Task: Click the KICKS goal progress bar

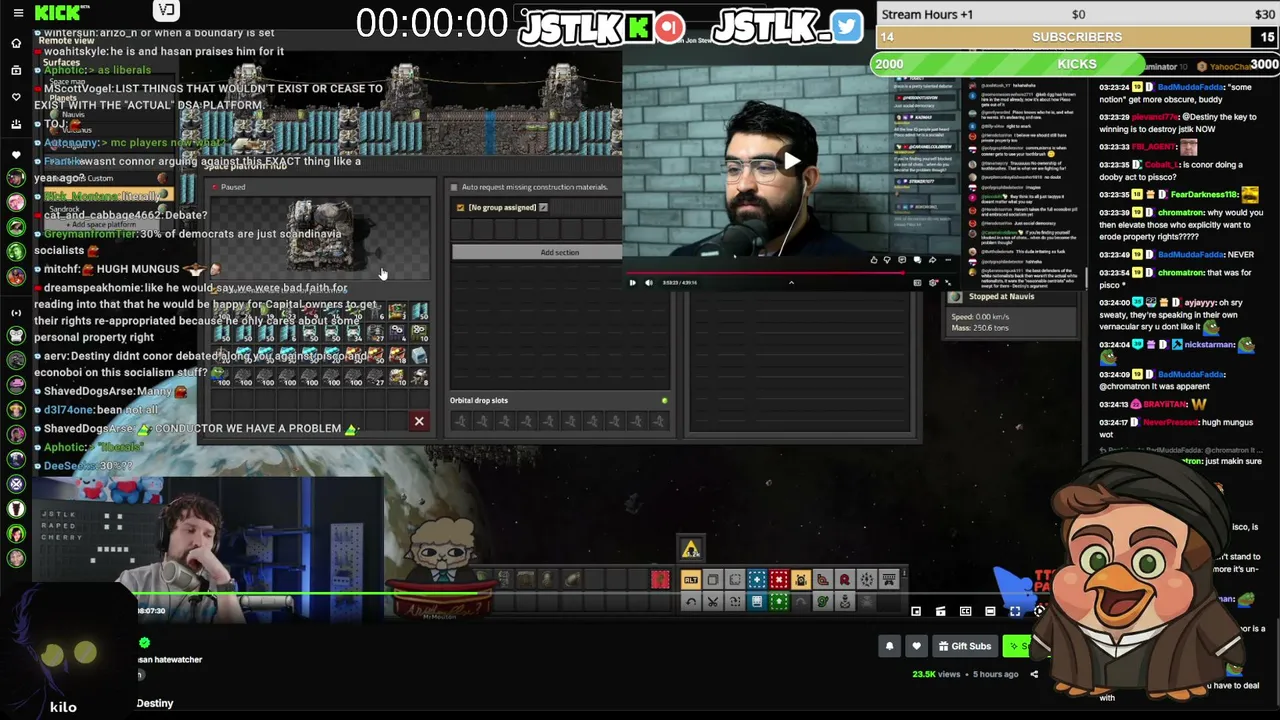Action: pyautogui.click(x=1076, y=64)
